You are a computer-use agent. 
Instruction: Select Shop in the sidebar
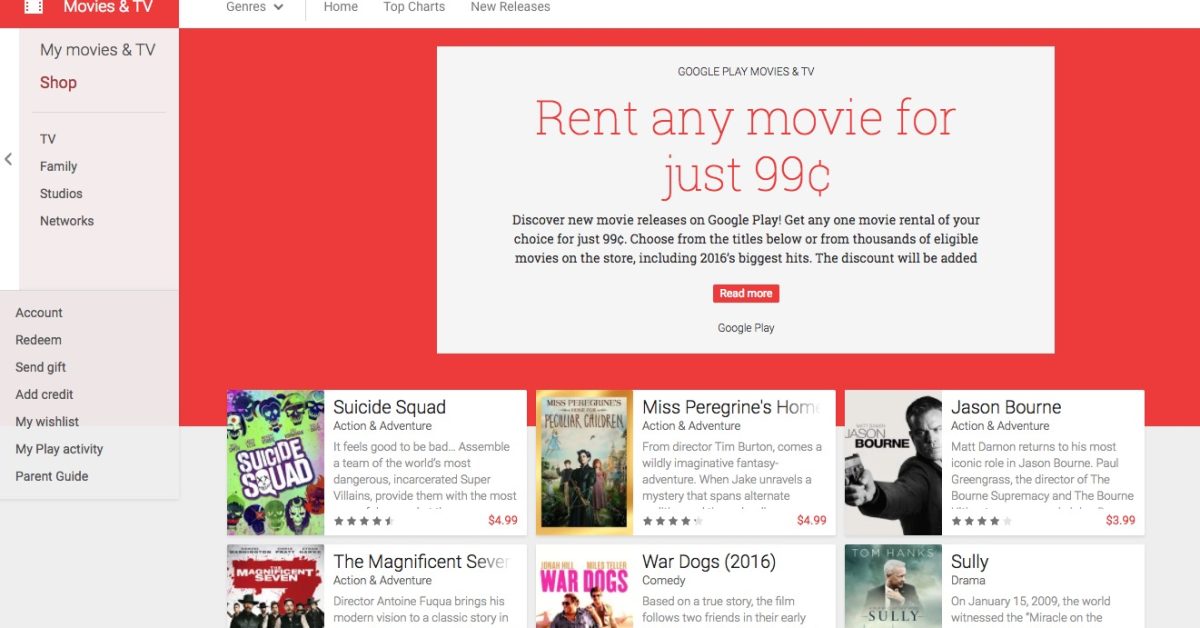point(58,83)
